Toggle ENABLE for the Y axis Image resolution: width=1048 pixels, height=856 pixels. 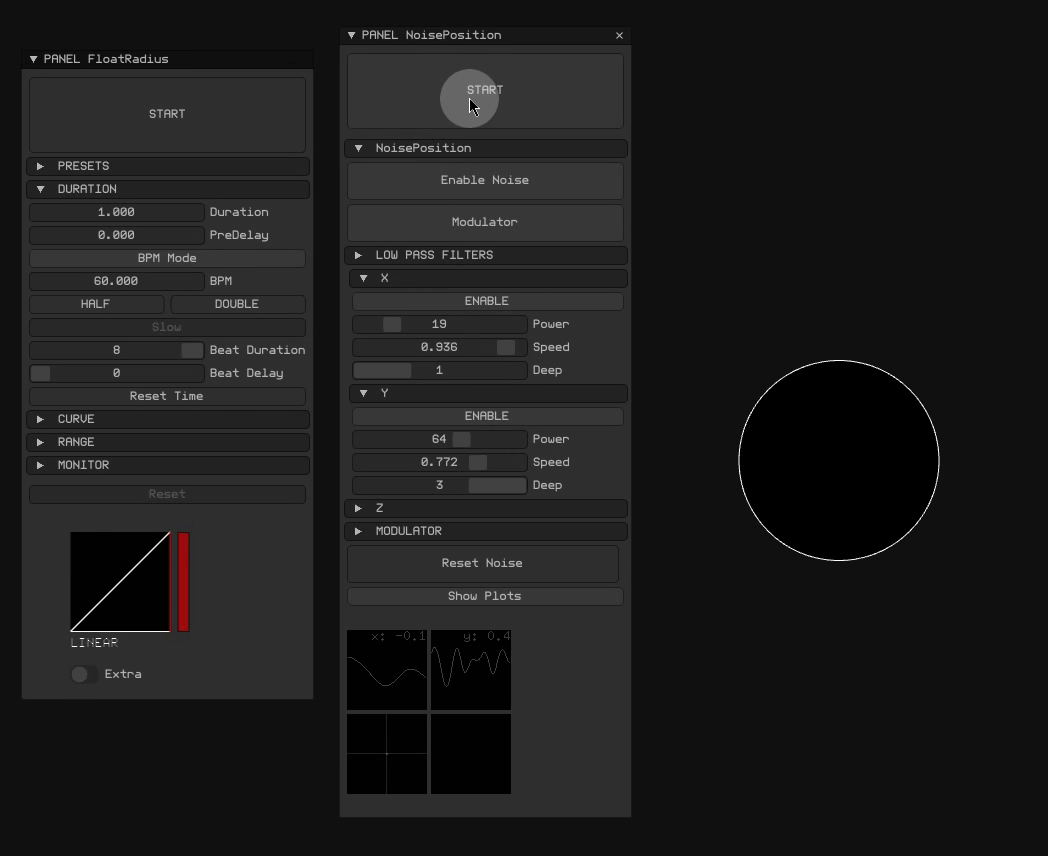point(487,416)
